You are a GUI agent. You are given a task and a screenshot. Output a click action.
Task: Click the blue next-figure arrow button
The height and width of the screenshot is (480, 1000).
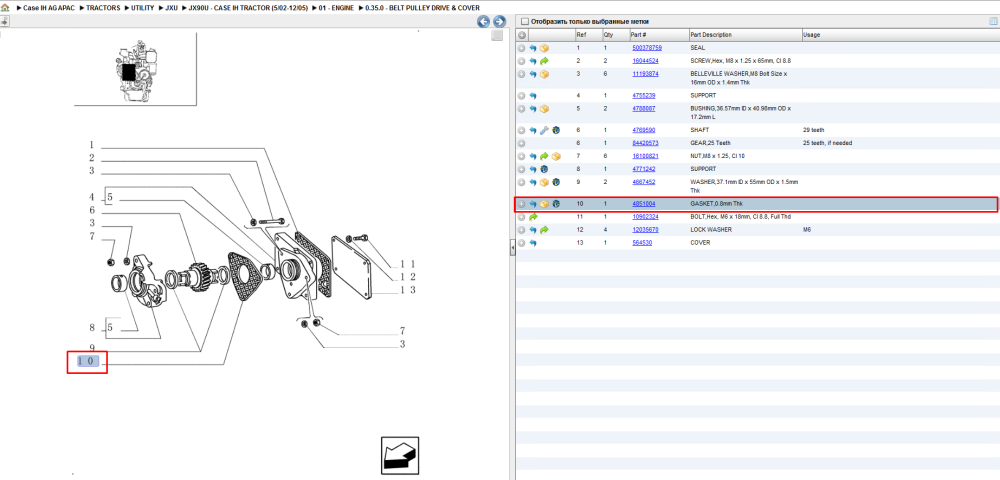pyautogui.click(x=499, y=21)
